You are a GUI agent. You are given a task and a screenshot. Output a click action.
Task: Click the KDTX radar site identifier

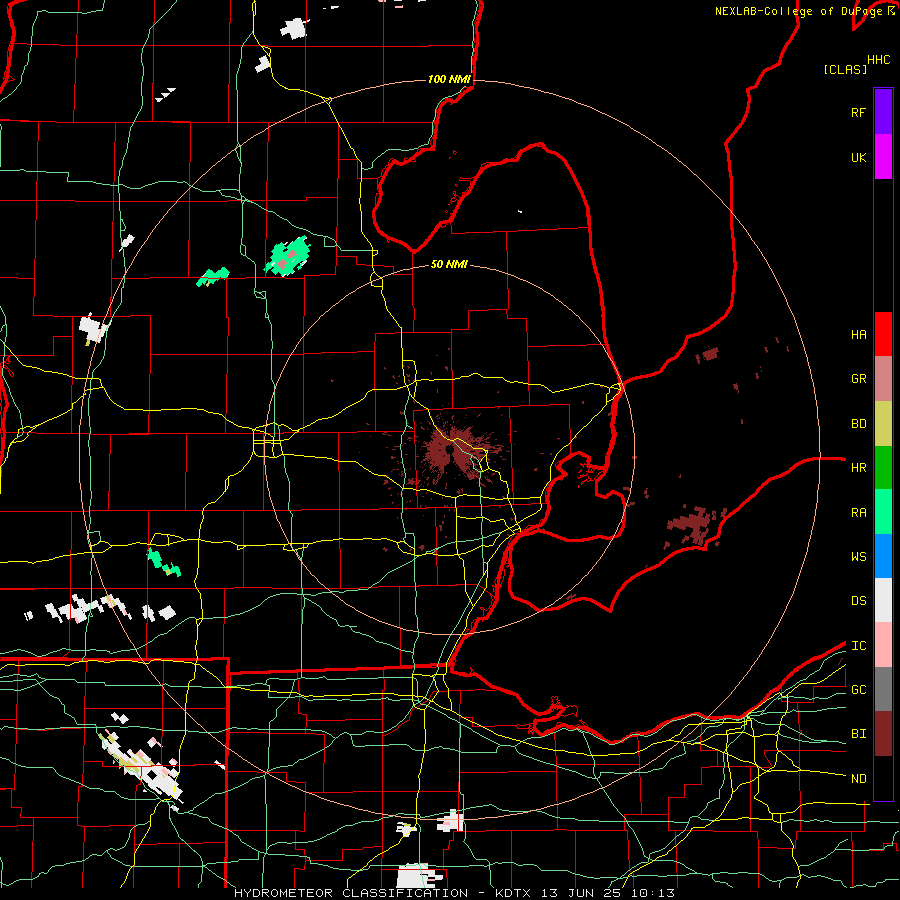coord(514,893)
